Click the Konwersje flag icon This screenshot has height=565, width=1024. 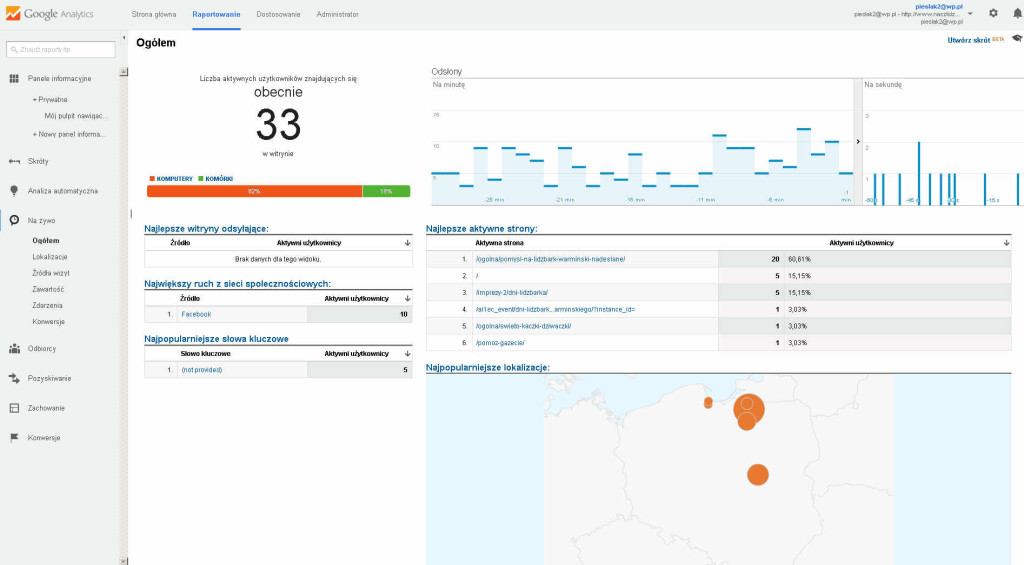(14, 438)
